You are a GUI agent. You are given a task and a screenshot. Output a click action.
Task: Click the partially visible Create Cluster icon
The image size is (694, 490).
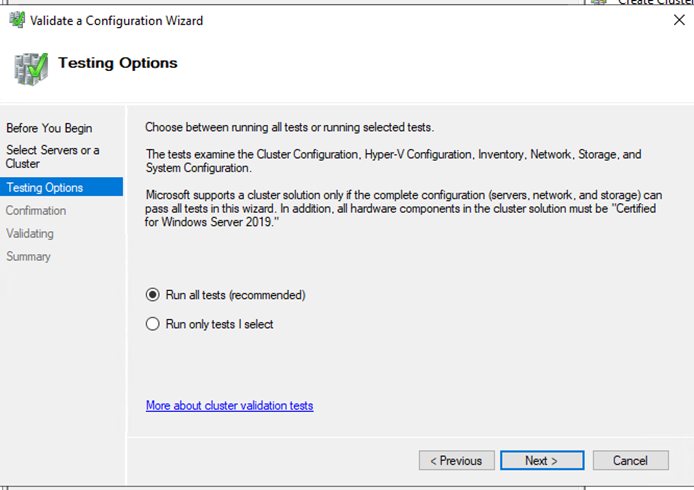coord(599,3)
